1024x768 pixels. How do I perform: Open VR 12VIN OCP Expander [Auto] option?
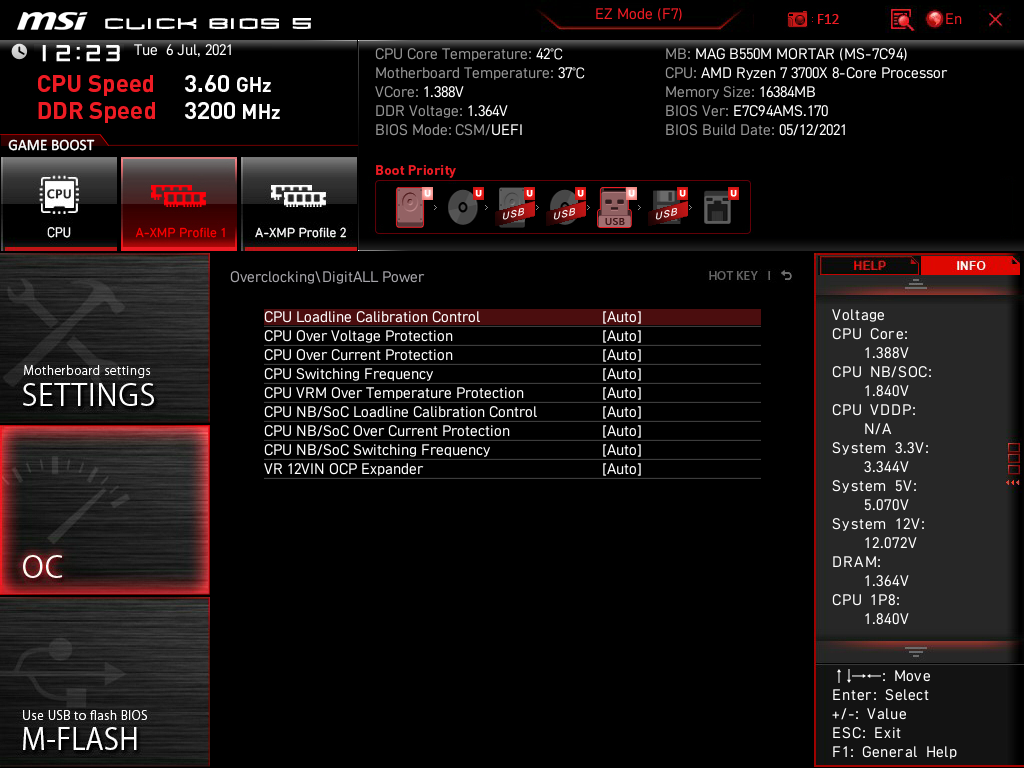click(512, 468)
